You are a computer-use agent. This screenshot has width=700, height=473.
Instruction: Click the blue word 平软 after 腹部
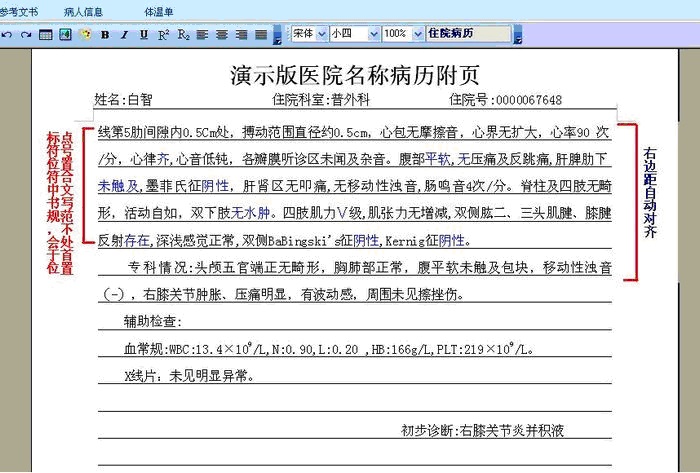pyautogui.click(x=438, y=158)
